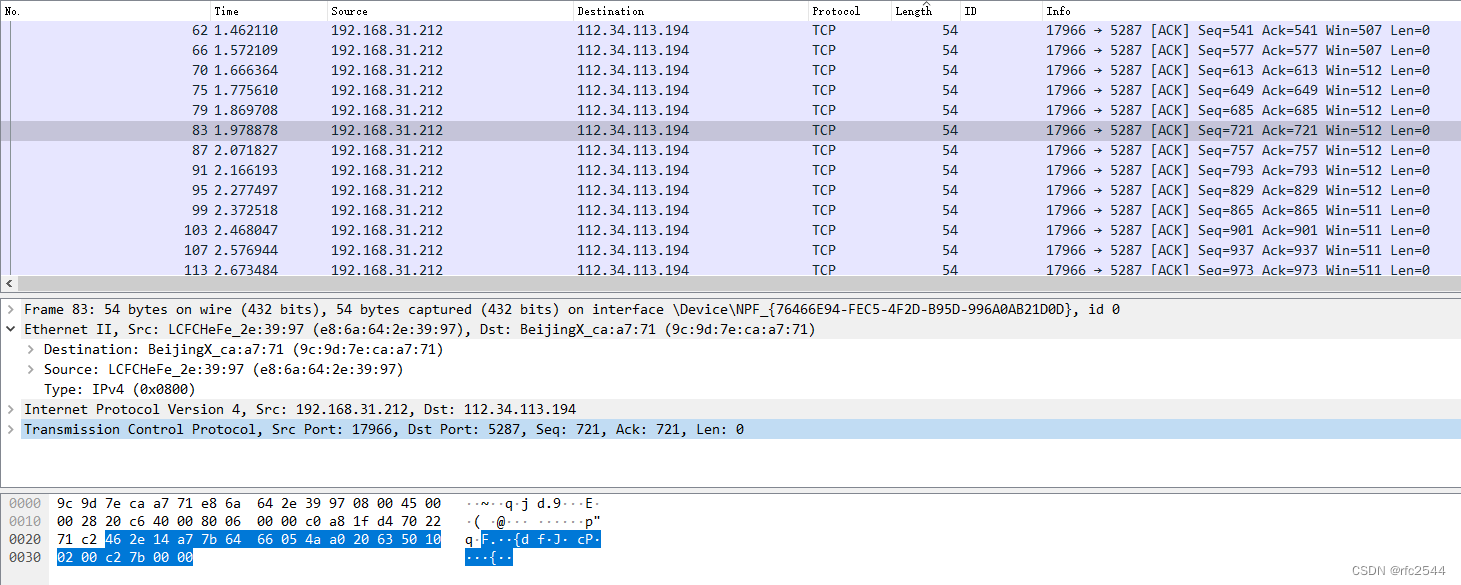Collapse the Ethernet II section

point(10,329)
